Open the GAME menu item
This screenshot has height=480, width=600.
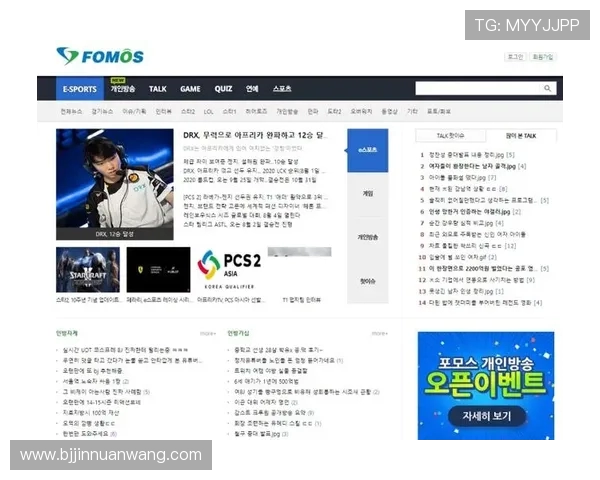point(190,89)
